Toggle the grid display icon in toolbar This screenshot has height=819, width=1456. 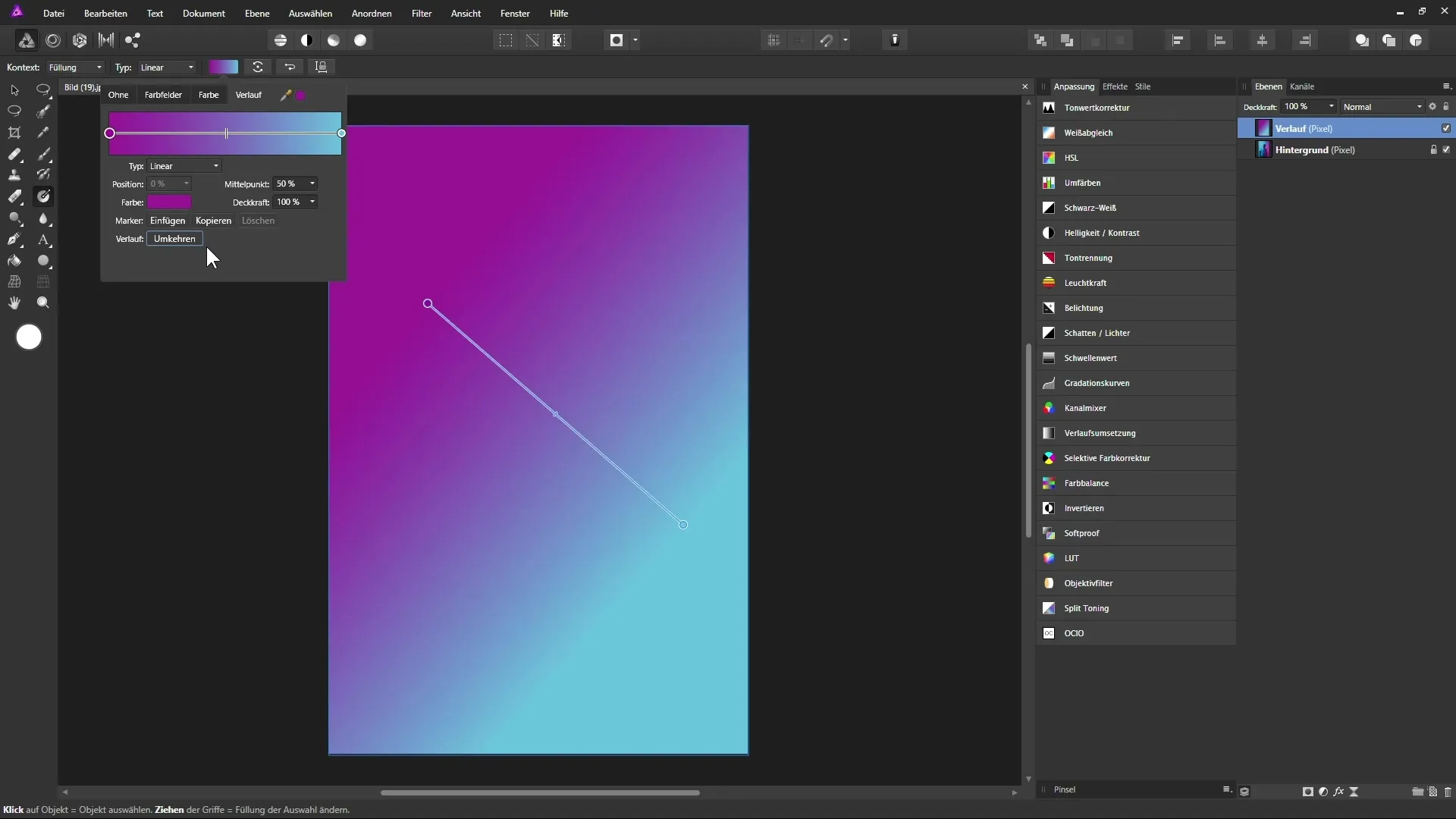pos(773,40)
